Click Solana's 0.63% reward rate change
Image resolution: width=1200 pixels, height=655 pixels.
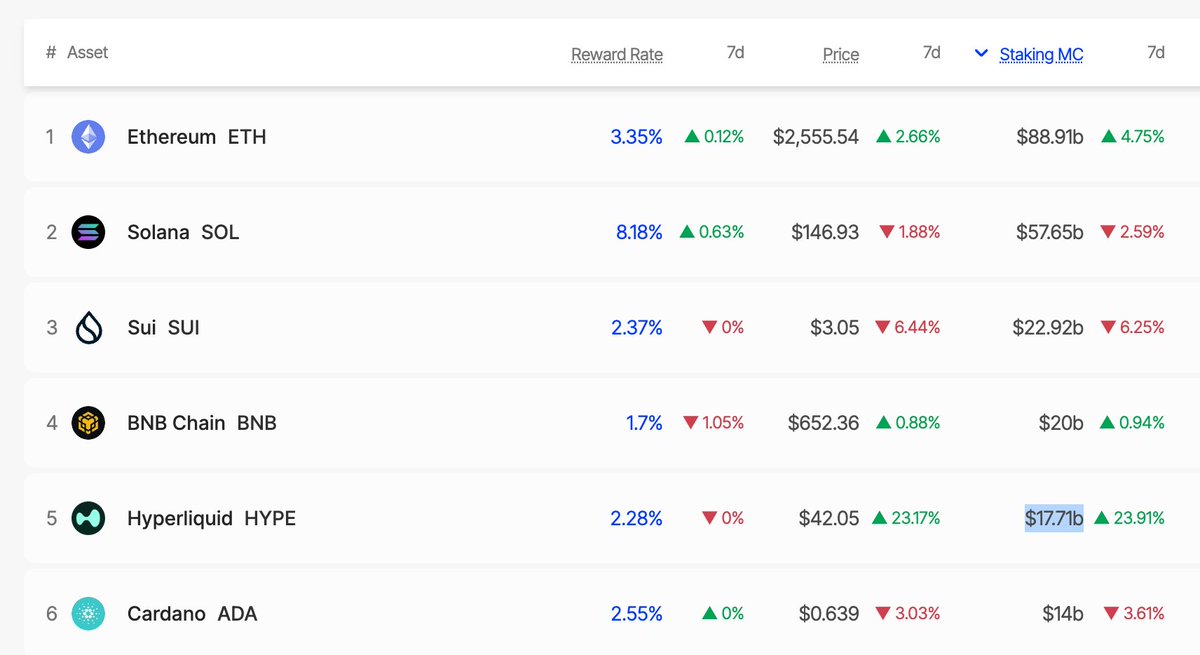pos(712,232)
